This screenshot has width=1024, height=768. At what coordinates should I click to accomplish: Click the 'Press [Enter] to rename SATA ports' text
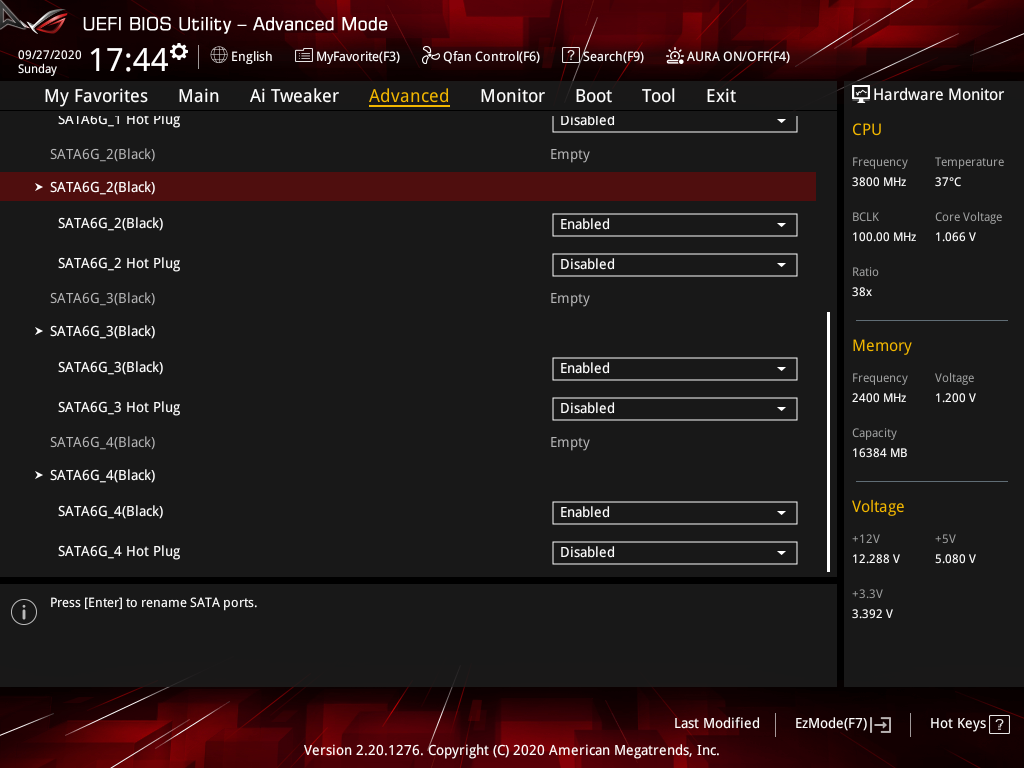tap(153, 603)
